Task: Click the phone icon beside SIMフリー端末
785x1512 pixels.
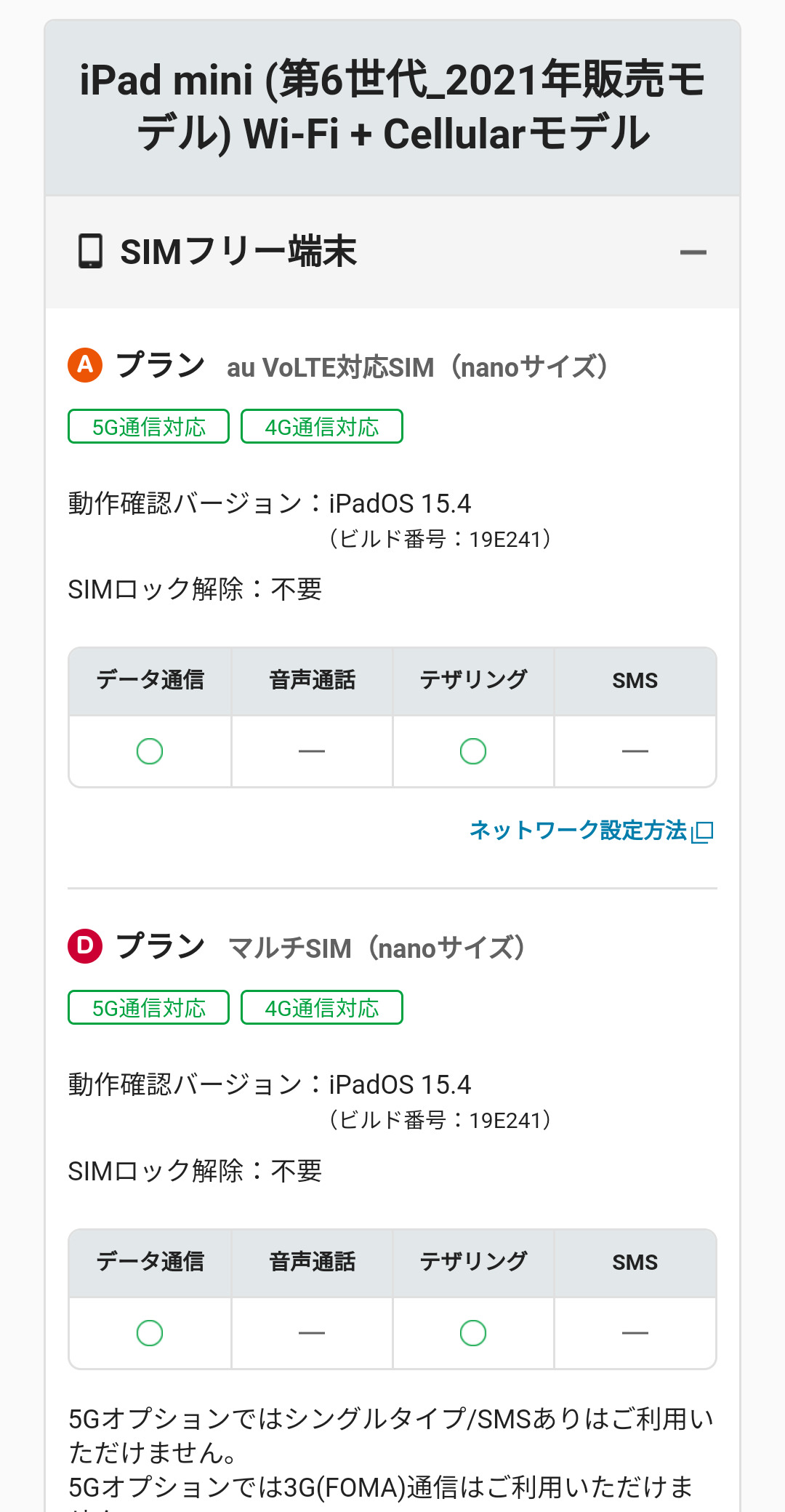Action: tap(90, 252)
